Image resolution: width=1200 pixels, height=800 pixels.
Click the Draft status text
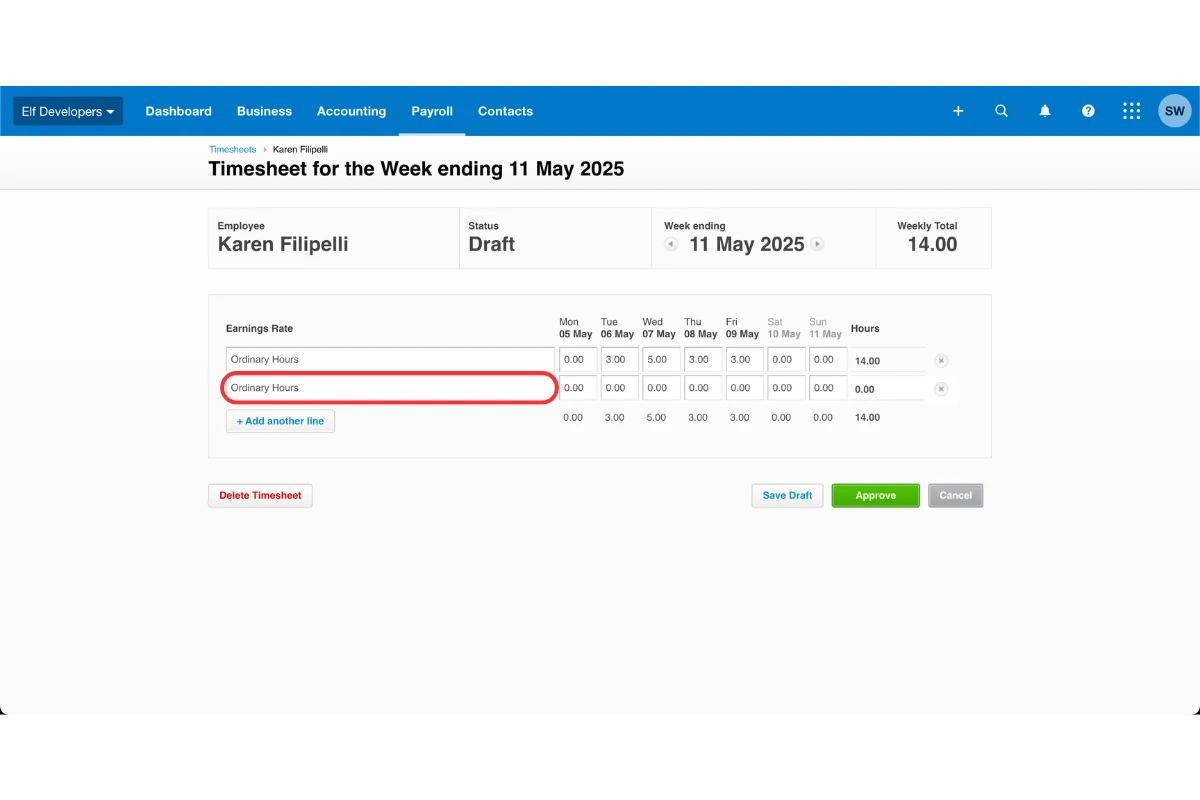click(492, 244)
